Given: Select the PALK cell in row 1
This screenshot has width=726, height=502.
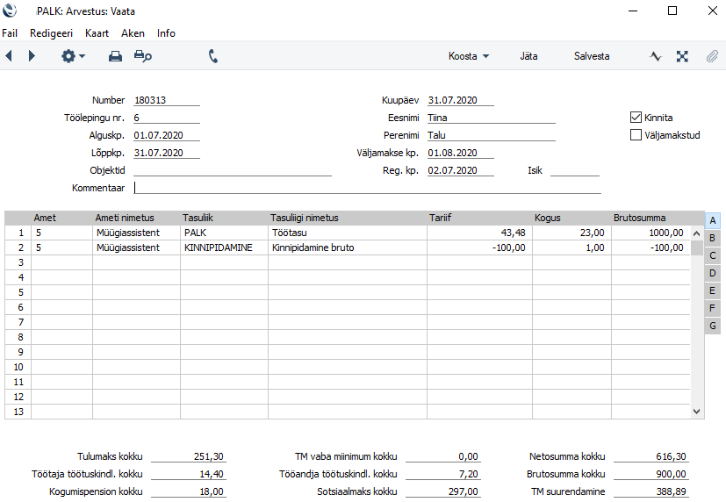Looking at the screenshot, I should tap(224, 232).
